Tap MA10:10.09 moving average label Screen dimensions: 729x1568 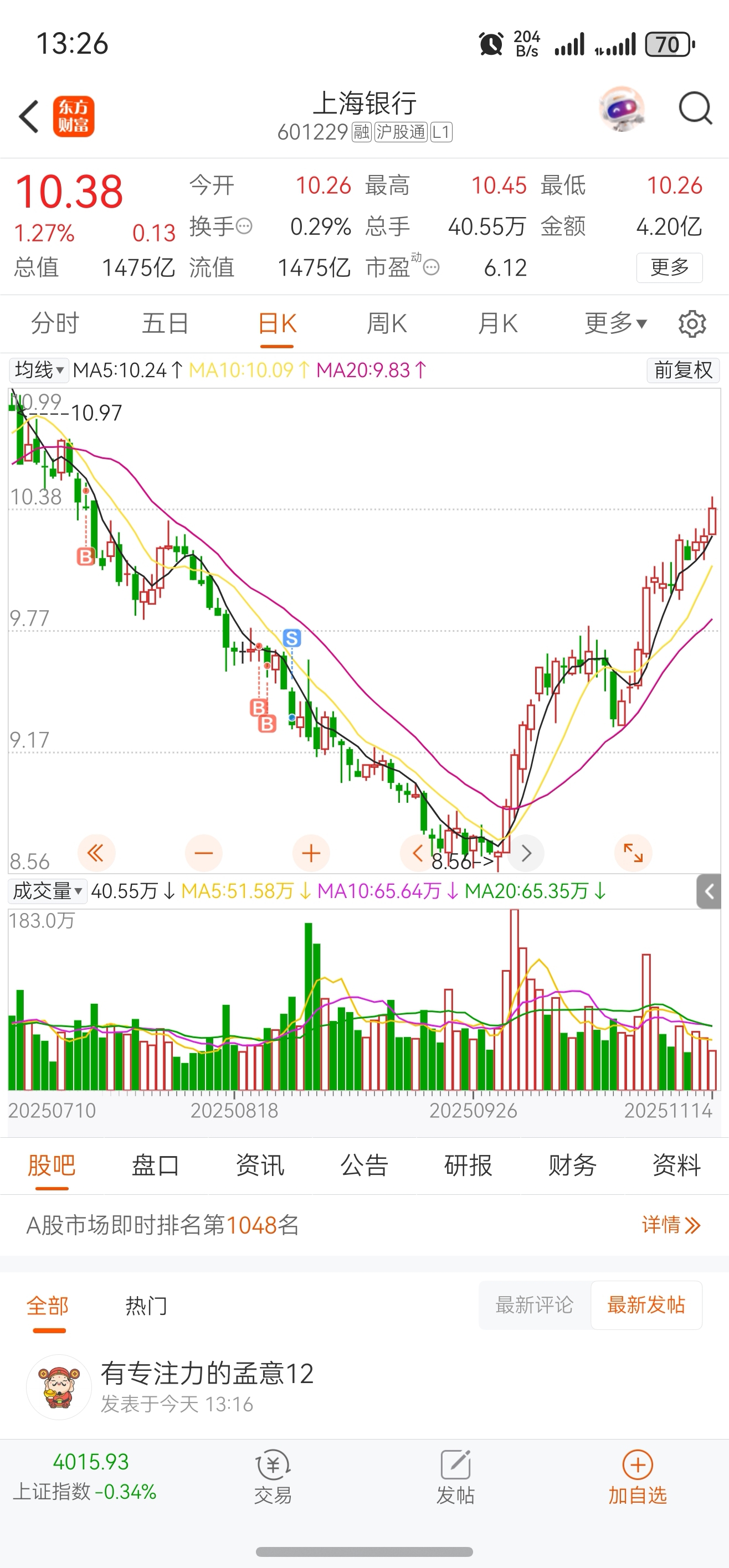249,370
